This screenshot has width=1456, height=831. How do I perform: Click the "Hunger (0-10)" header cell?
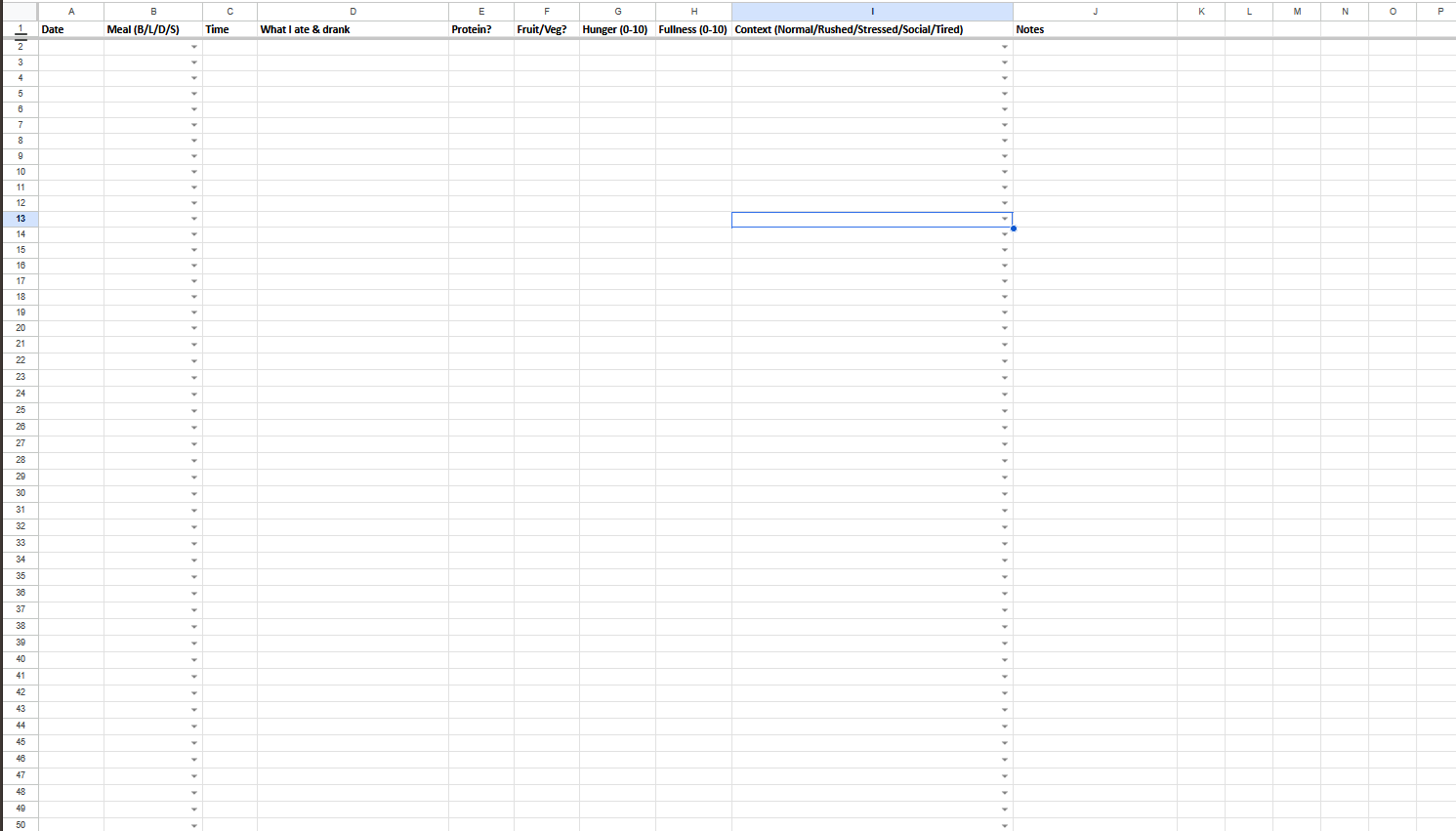(618, 29)
